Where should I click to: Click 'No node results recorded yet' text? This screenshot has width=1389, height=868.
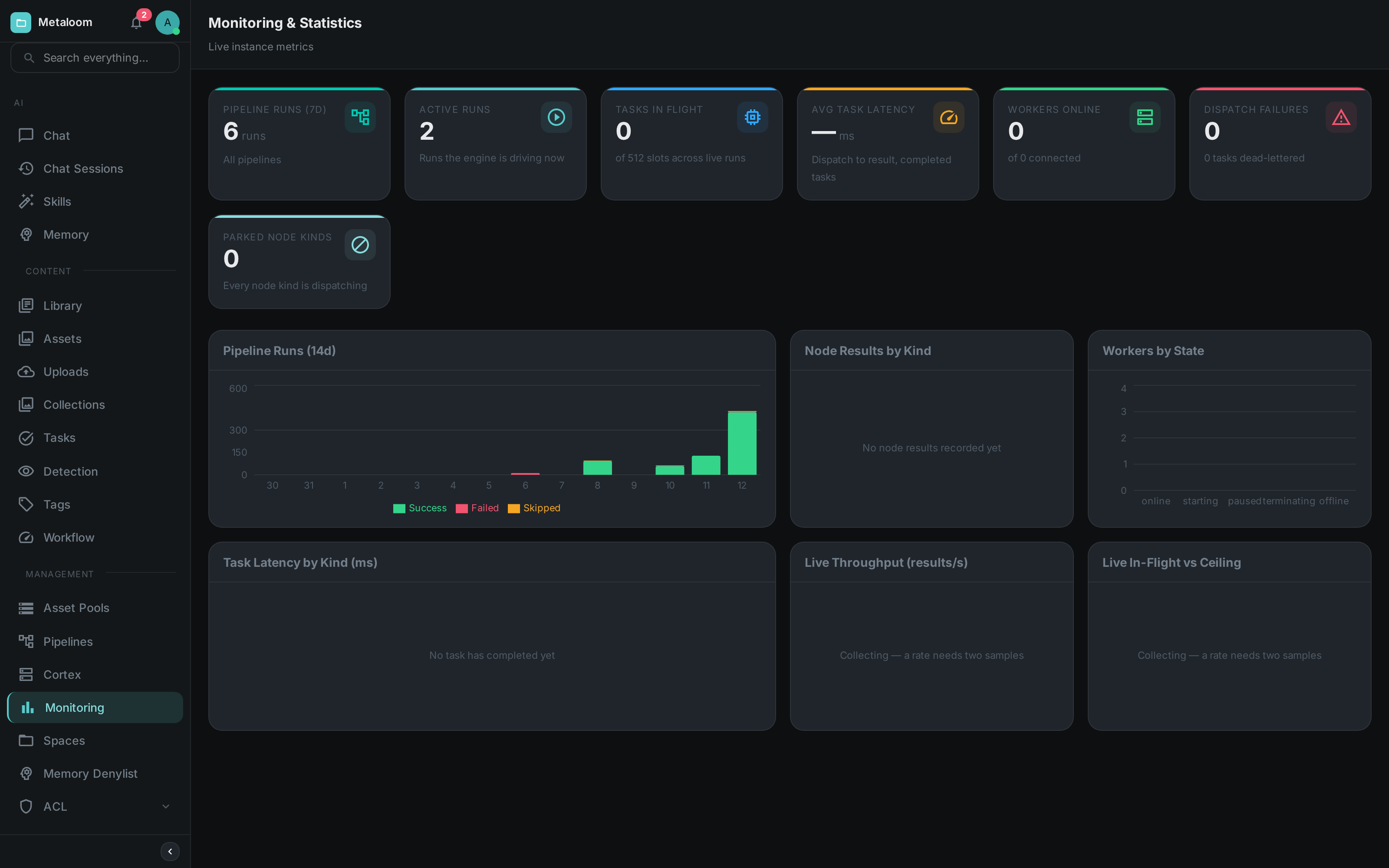click(931, 448)
